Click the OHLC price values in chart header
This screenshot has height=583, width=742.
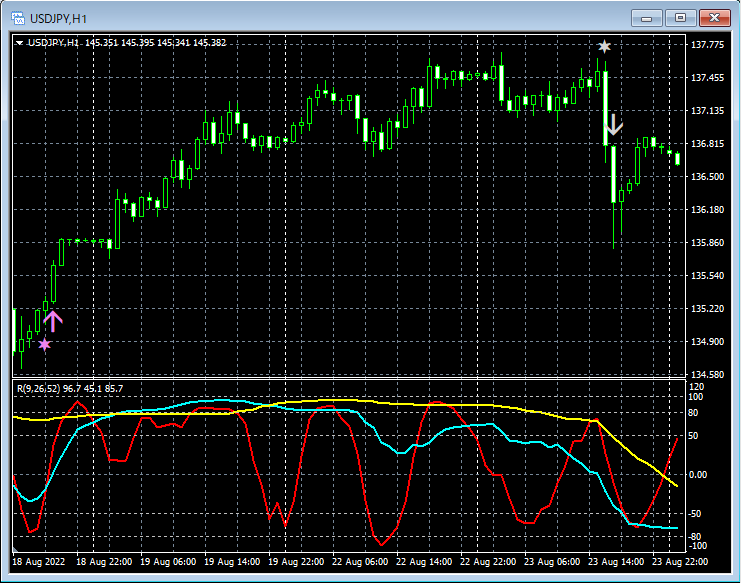pos(156,43)
